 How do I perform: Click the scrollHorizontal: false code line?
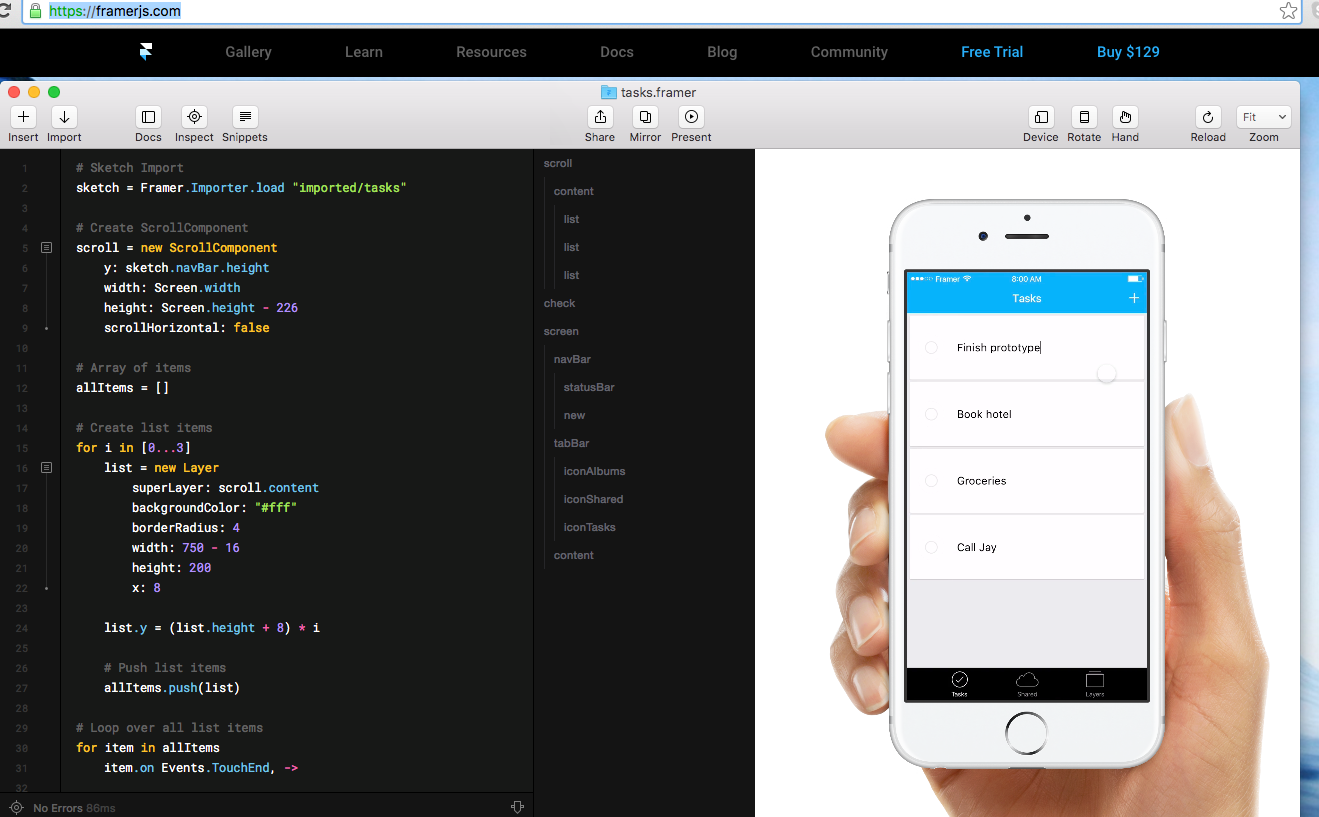(x=186, y=328)
